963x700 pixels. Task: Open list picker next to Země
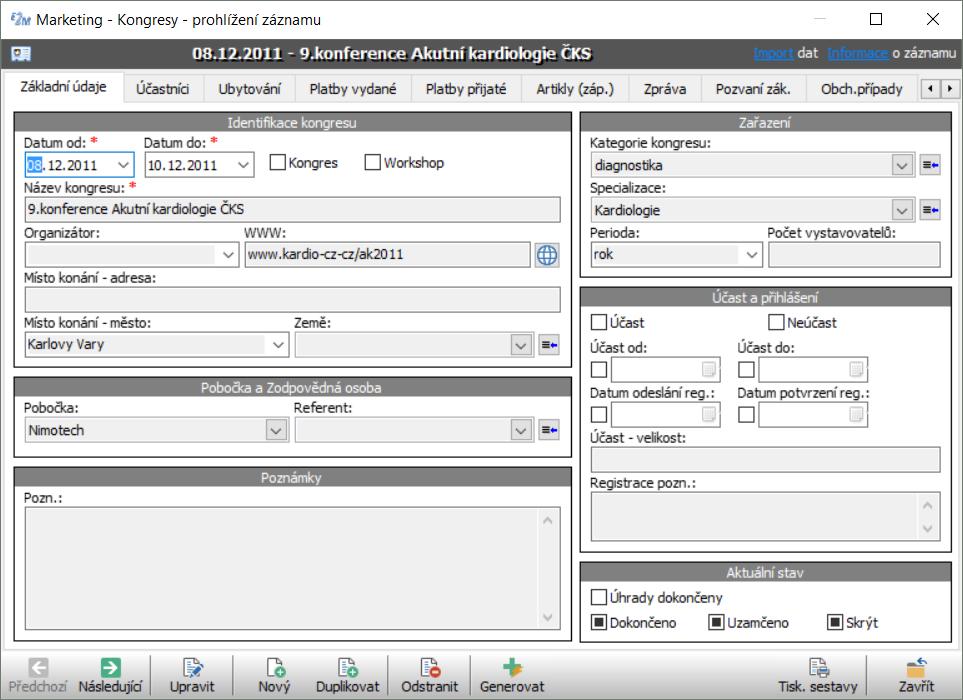(549, 345)
